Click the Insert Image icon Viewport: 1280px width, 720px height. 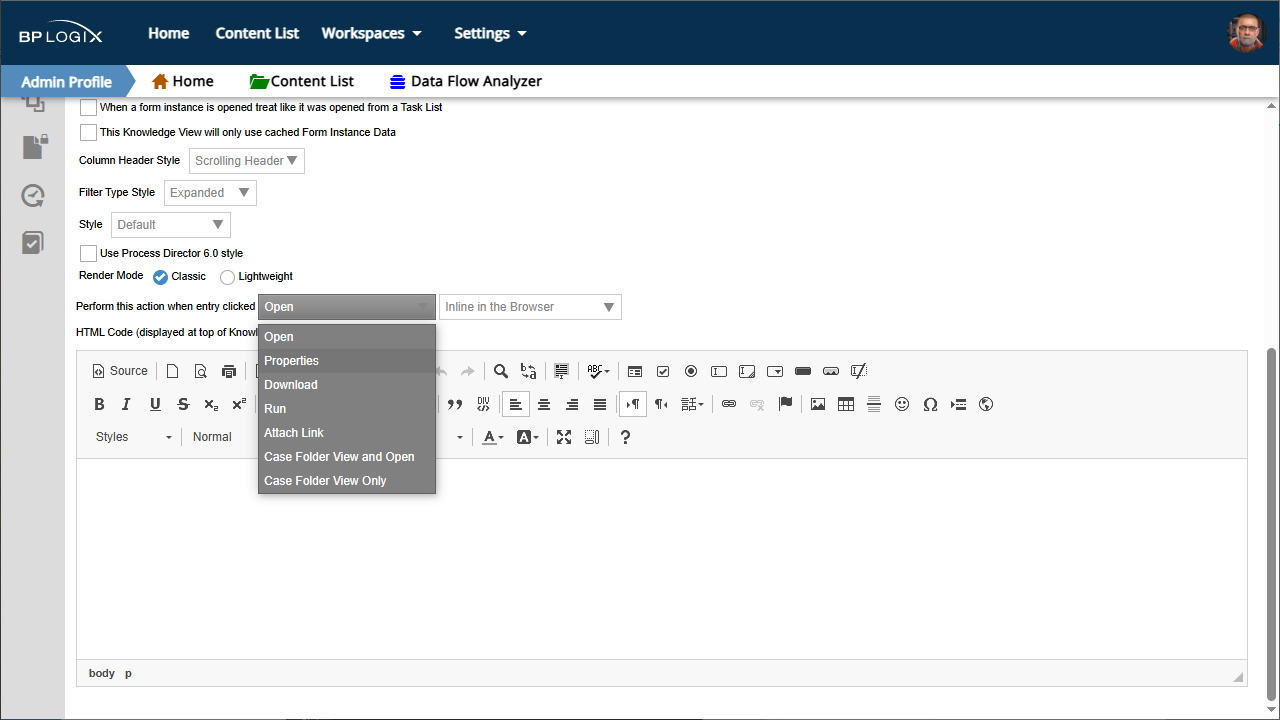[818, 405]
